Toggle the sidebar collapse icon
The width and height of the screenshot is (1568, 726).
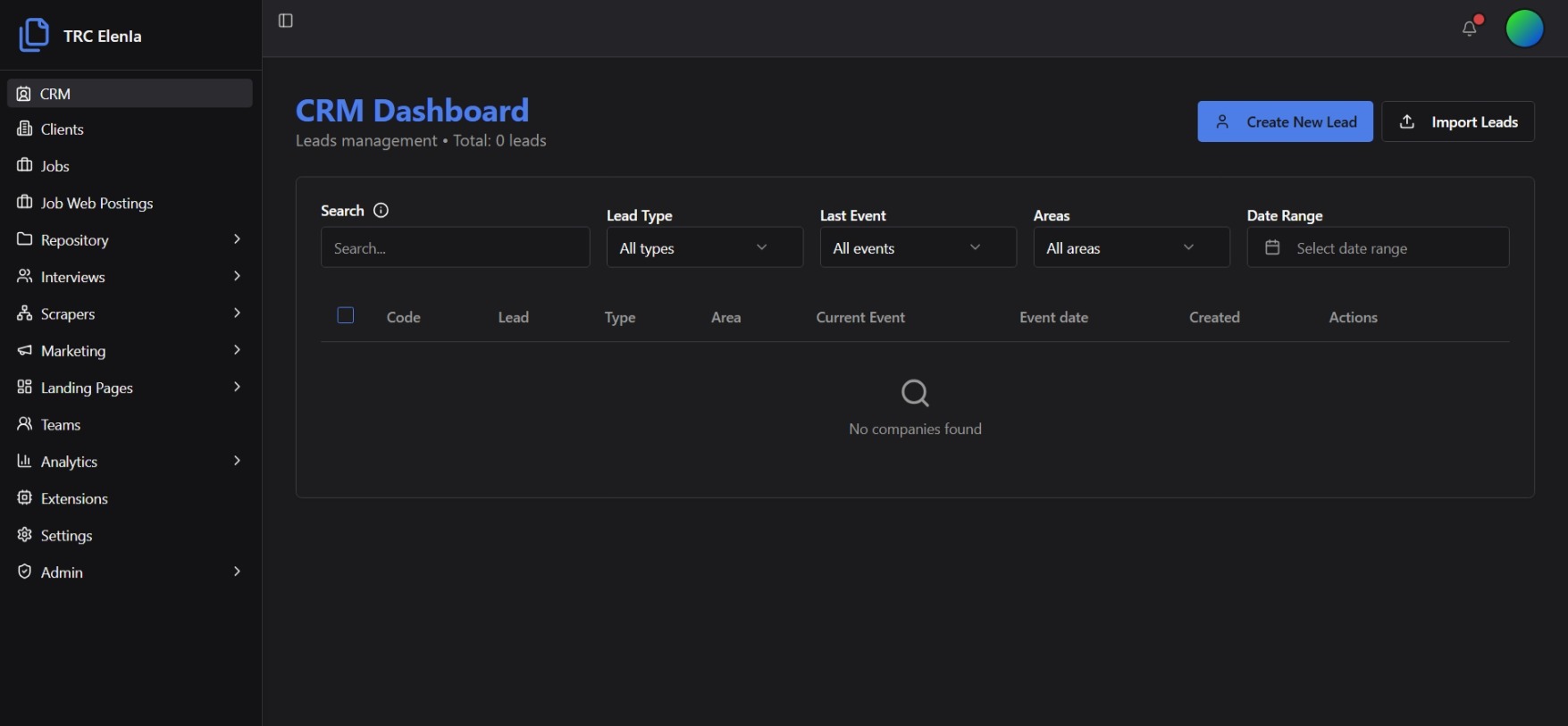[286, 21]
